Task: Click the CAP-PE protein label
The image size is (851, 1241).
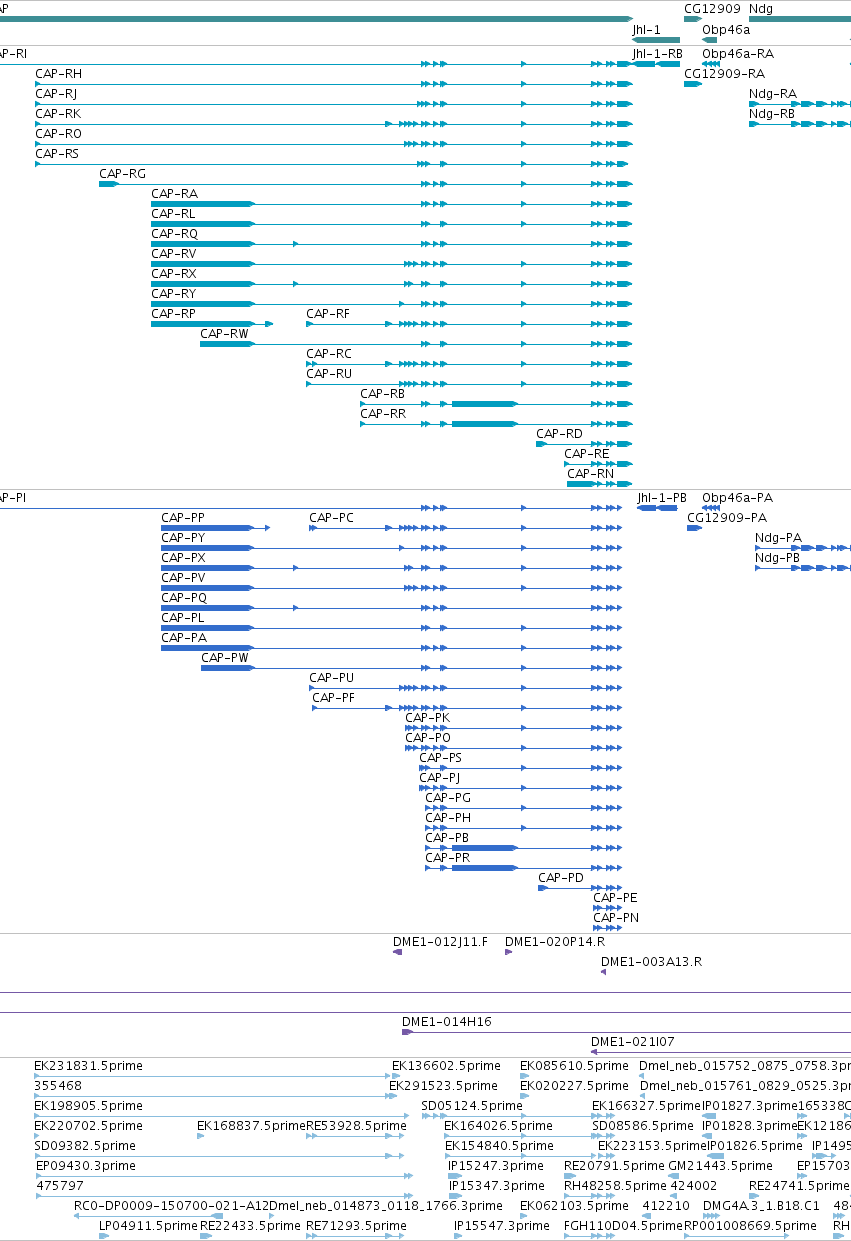Action: click(615, 898)
